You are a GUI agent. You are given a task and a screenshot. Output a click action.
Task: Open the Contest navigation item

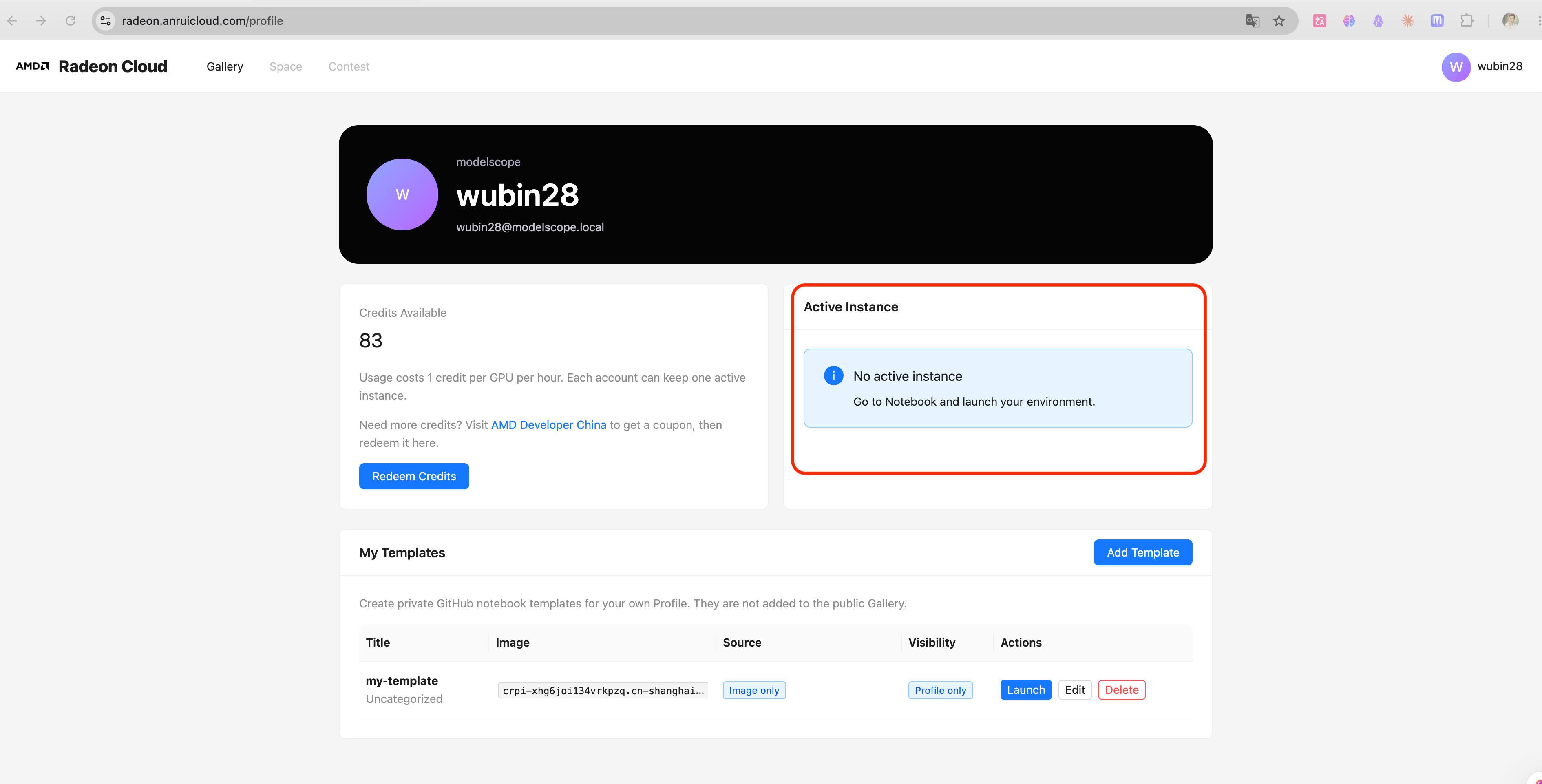(349, 66)
